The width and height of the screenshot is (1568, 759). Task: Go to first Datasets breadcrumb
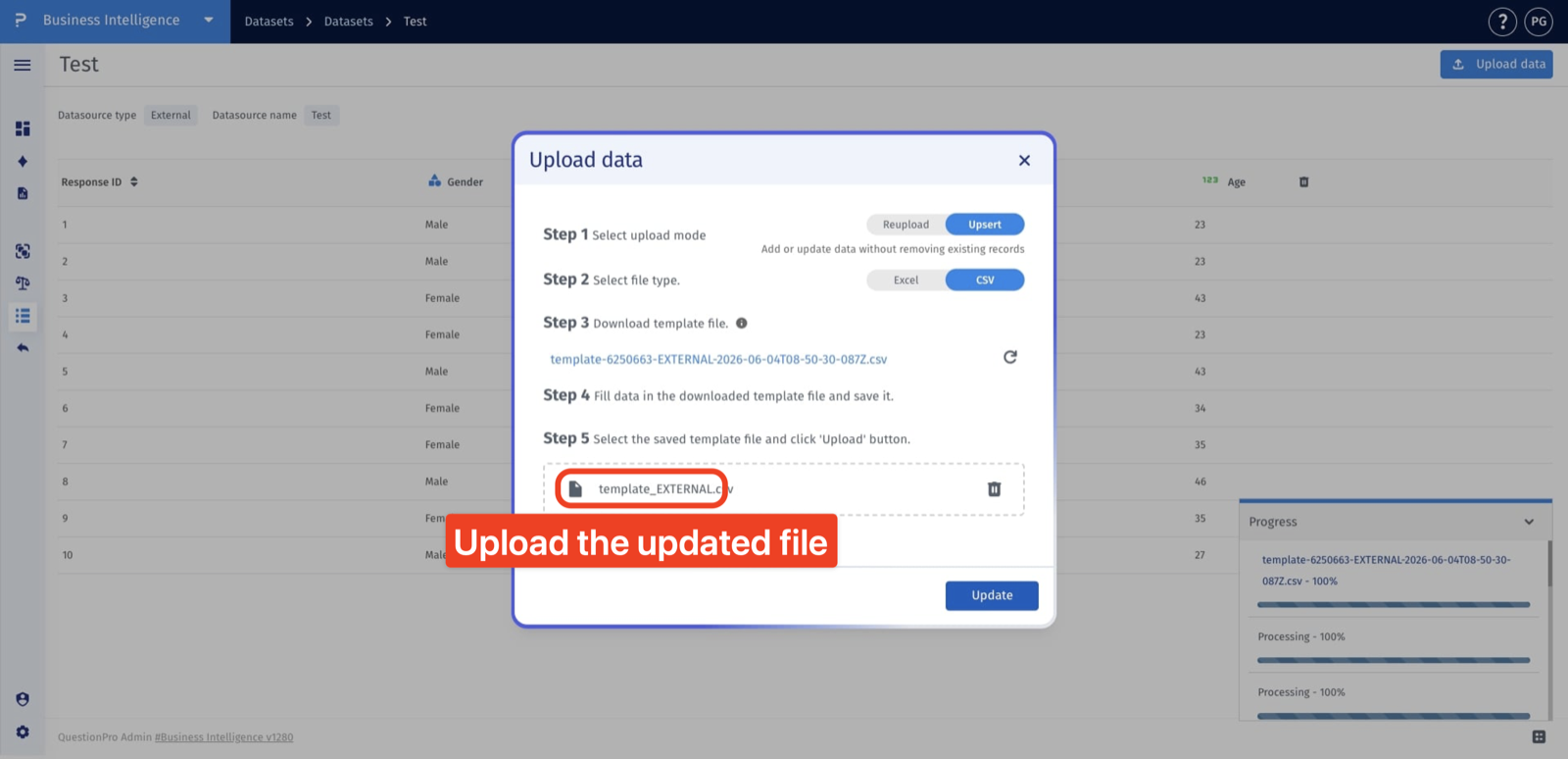point(269,22)
